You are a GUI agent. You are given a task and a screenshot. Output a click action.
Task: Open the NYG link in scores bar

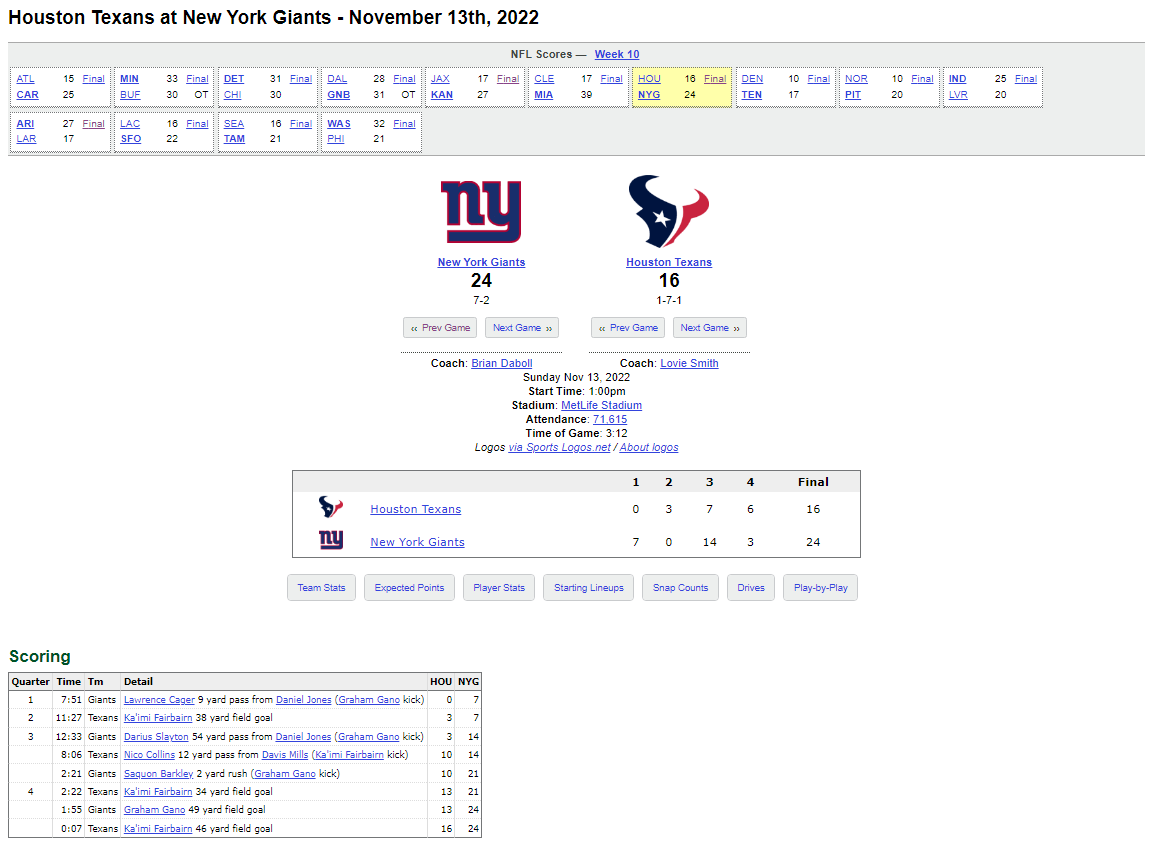pos(649,94)
